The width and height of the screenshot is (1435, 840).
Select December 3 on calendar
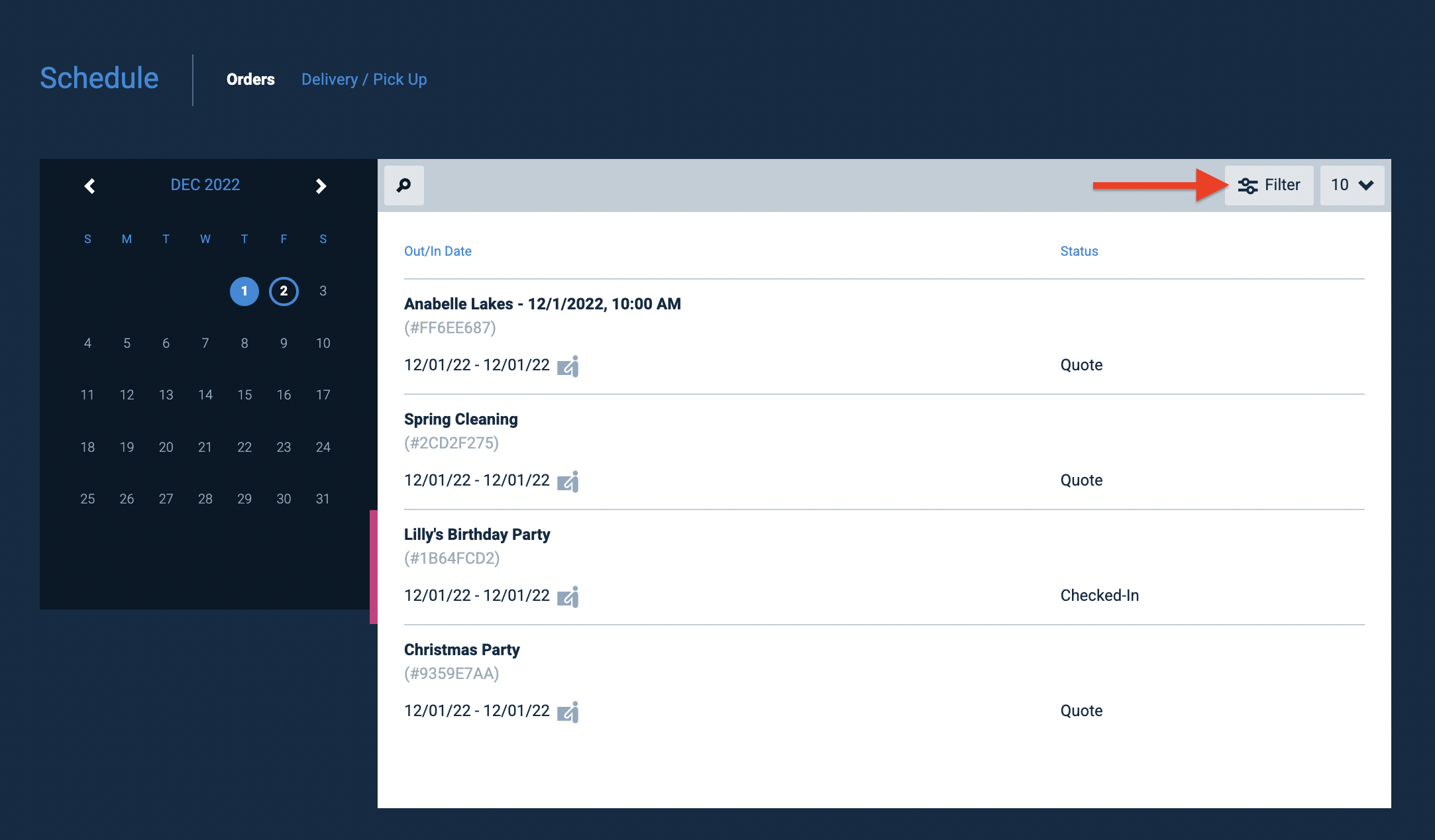(323, 291)
